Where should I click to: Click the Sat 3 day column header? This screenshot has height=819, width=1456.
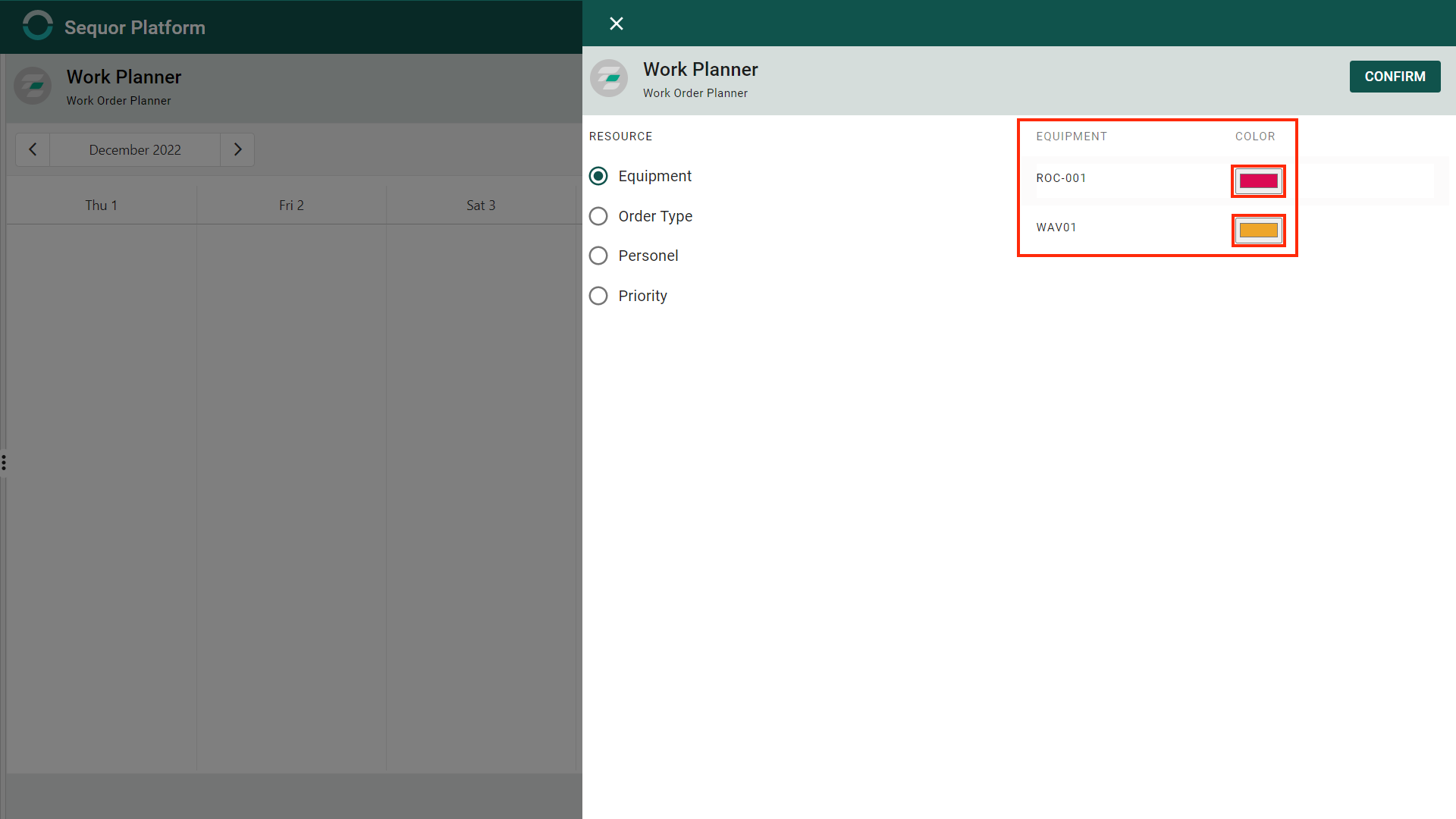(x=481, y=206)
